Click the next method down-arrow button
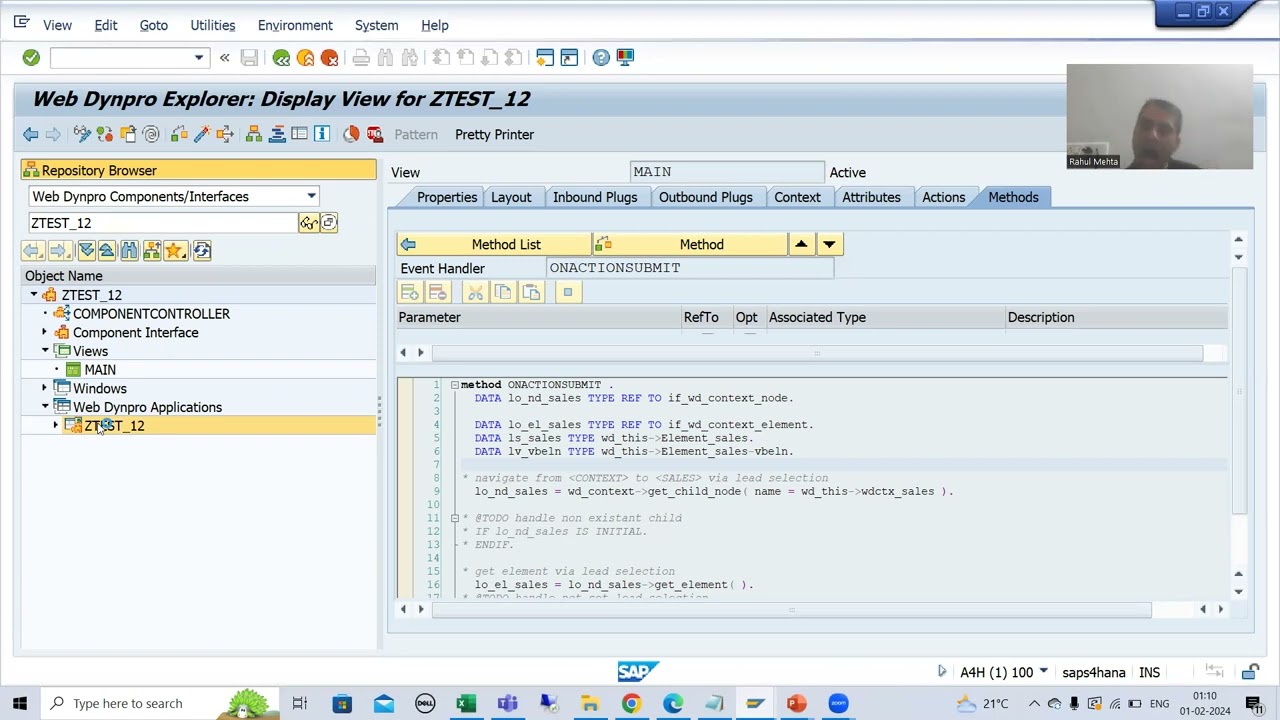Screen dimensions: 1280x720 coord(829,244)
